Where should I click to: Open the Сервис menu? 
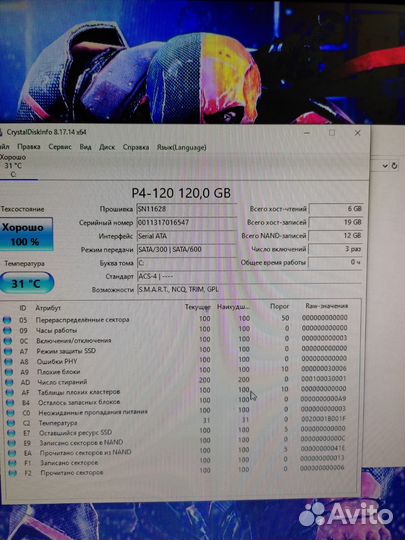[60, 147]
